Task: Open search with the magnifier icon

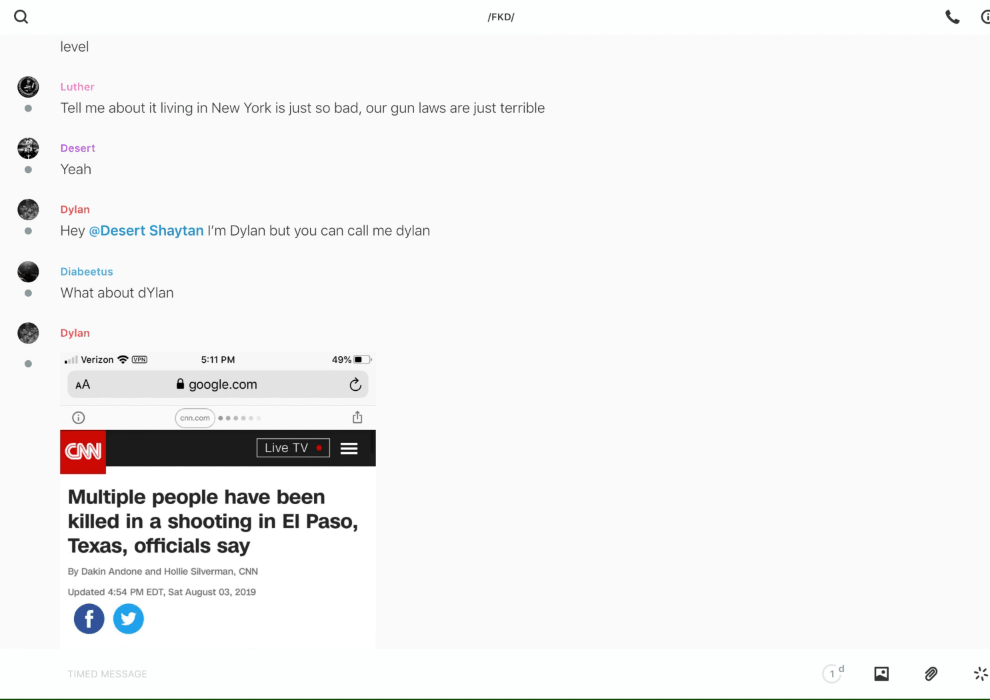Action: 21,17
